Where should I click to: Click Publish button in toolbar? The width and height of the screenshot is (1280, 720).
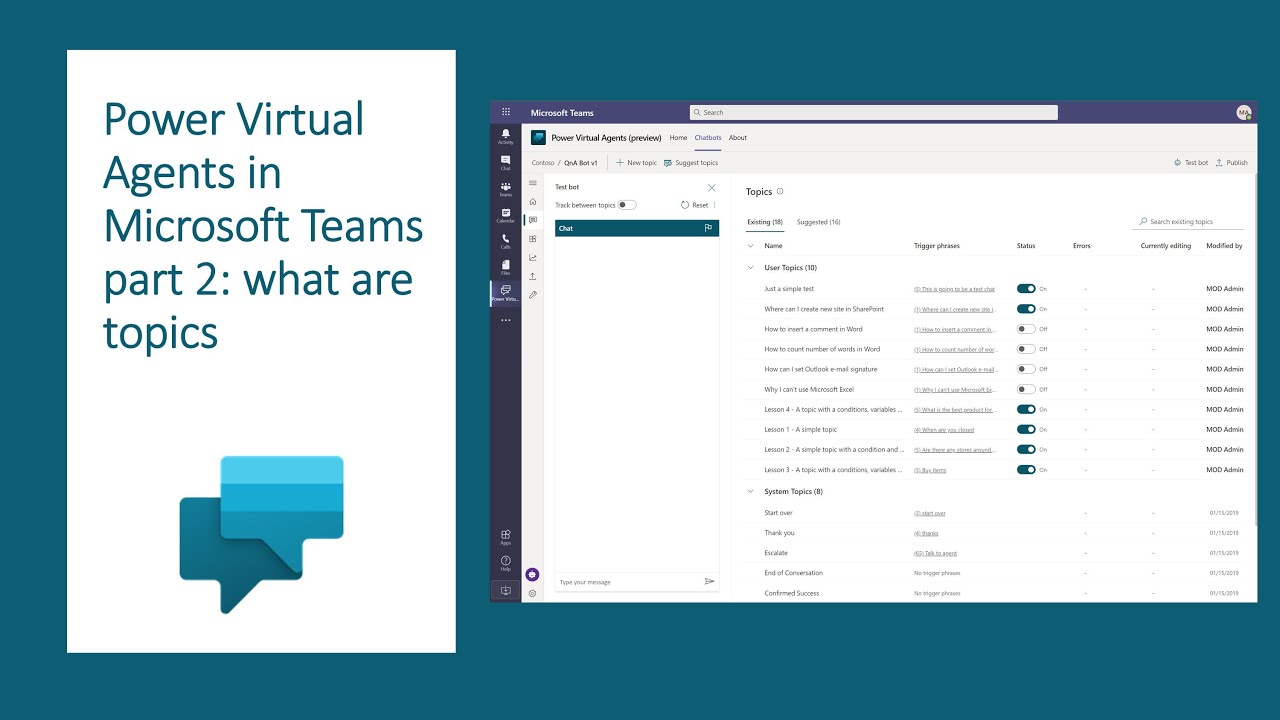[1231, 163]
